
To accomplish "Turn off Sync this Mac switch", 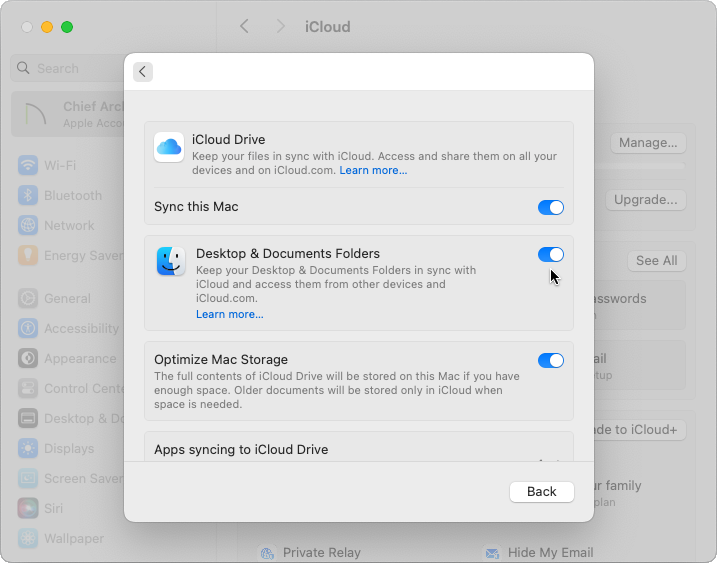I will [x=551, y=207].
